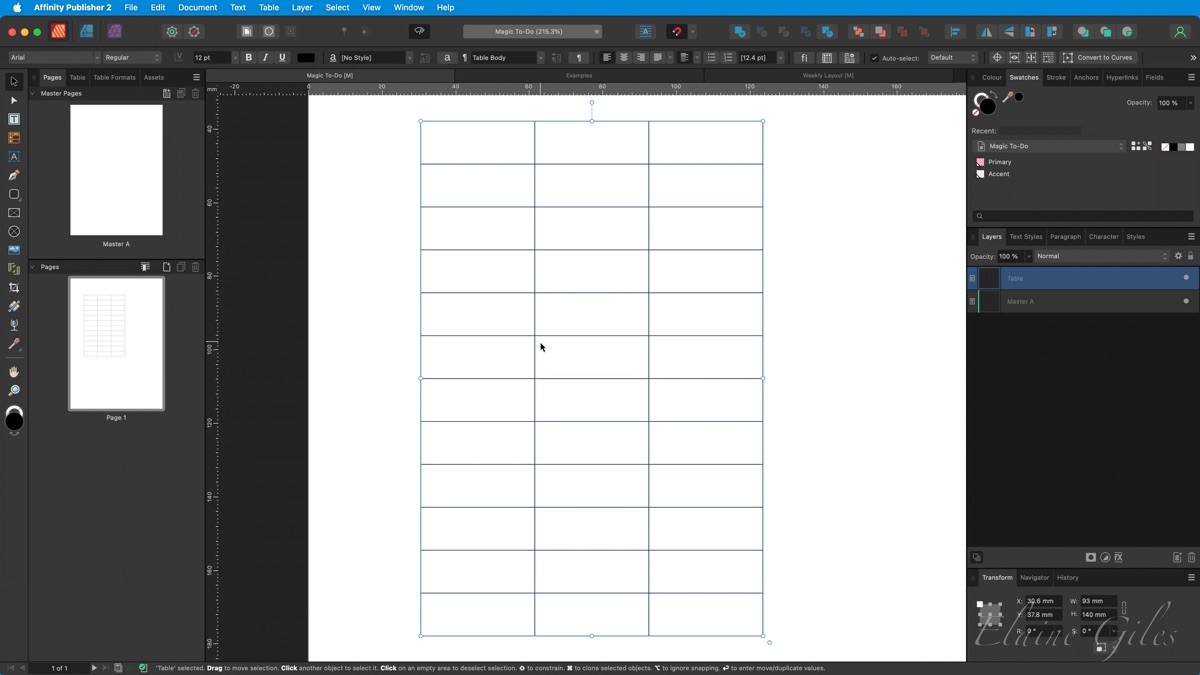Open the character style dropdown [No Style]
Screen dimensions: 1200x675
(376, 58)
